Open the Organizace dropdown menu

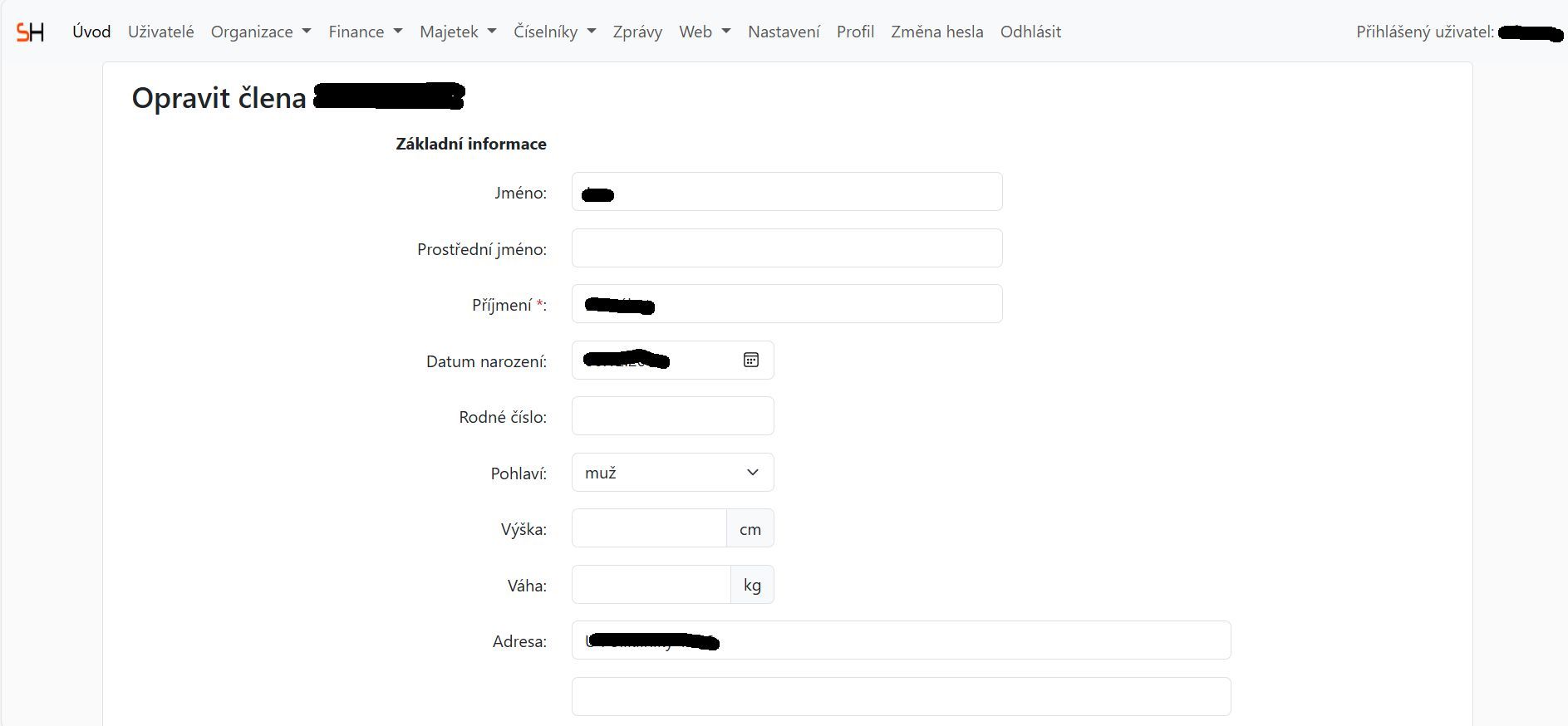coord(260,32)
